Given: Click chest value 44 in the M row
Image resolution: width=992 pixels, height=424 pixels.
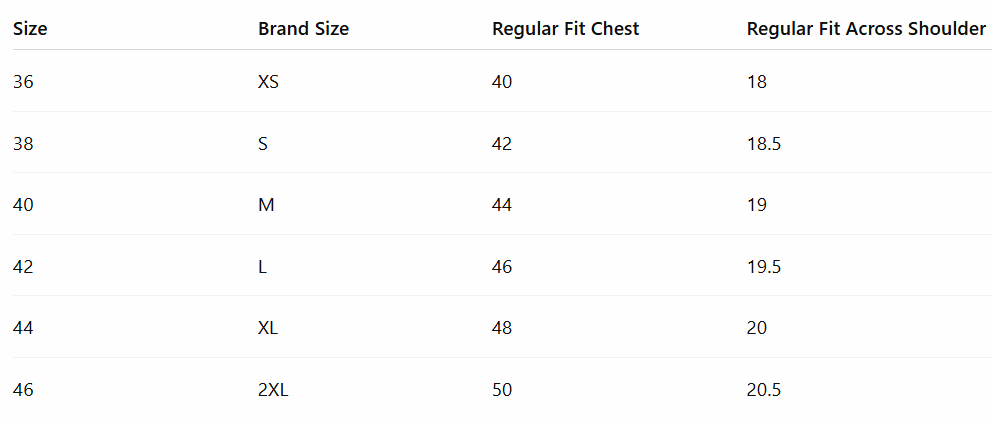Looking at the screenshot, I should coord(502,205).
